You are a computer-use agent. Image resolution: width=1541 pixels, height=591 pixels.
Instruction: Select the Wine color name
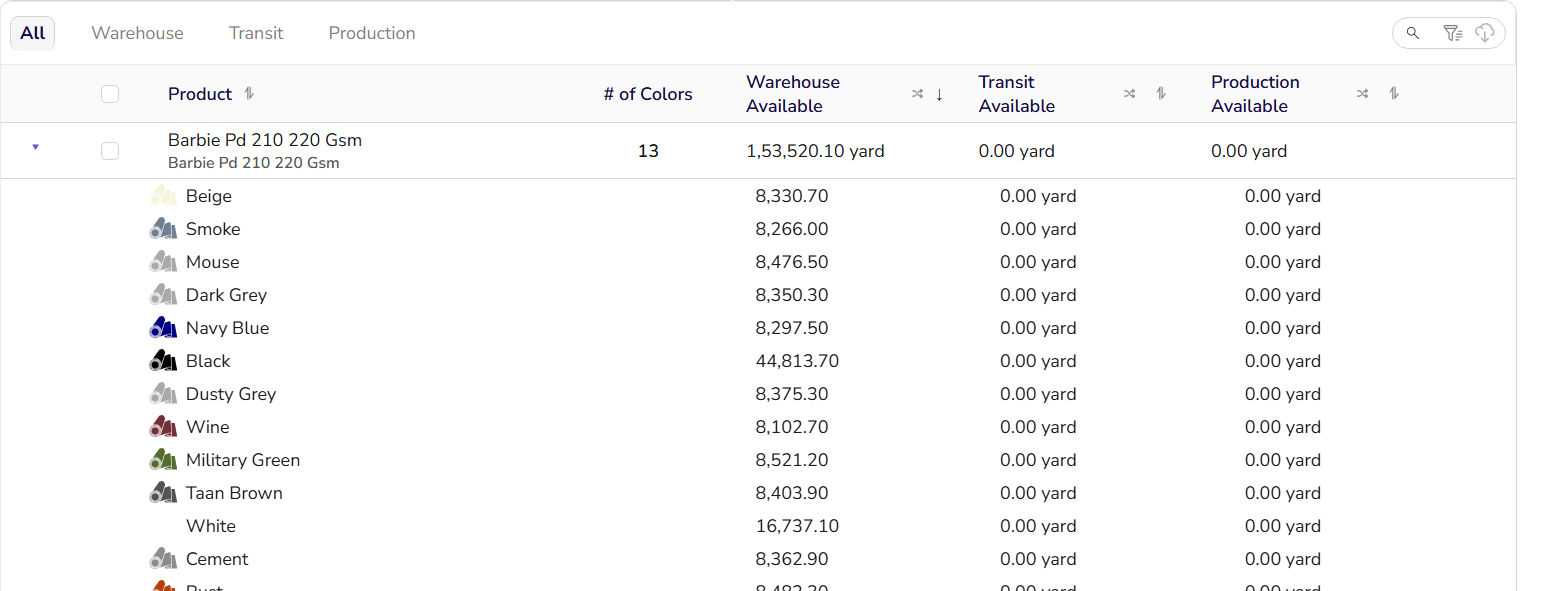click(208, 427)
